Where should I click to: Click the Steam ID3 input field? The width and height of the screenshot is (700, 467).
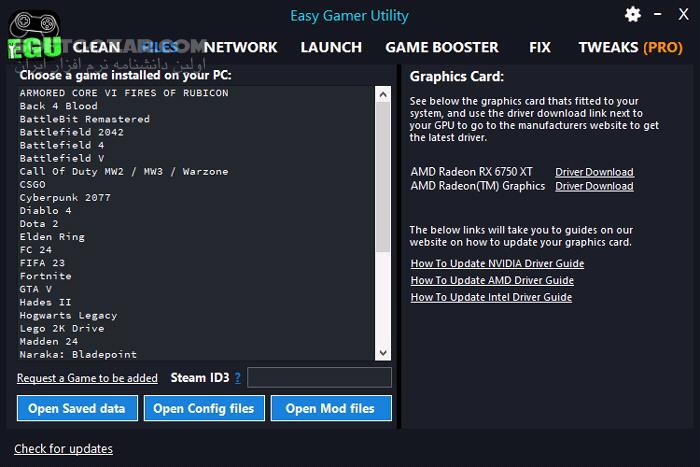[319, 378]
